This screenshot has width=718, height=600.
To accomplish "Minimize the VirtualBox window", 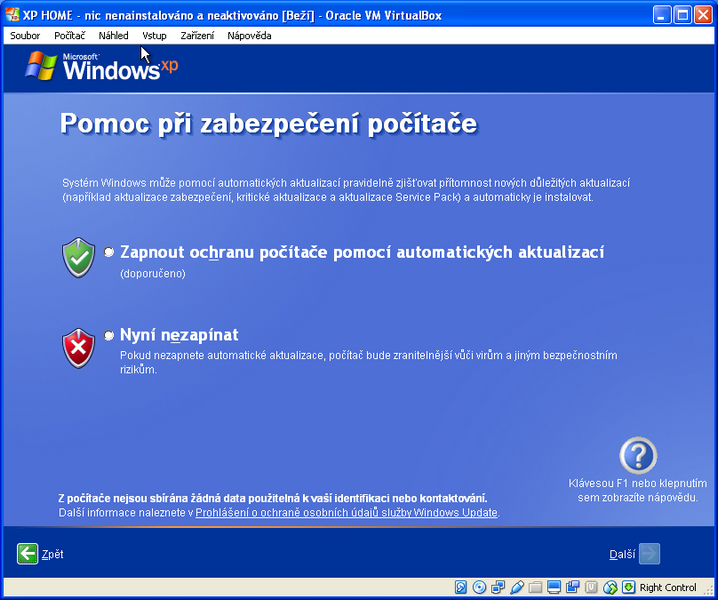I will pos(662,15).
